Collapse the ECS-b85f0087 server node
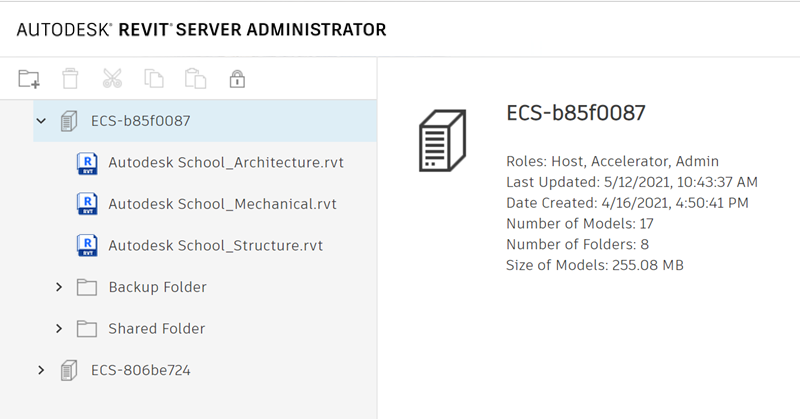The height and width of the screenshot is (420, 800). (41, 121)
